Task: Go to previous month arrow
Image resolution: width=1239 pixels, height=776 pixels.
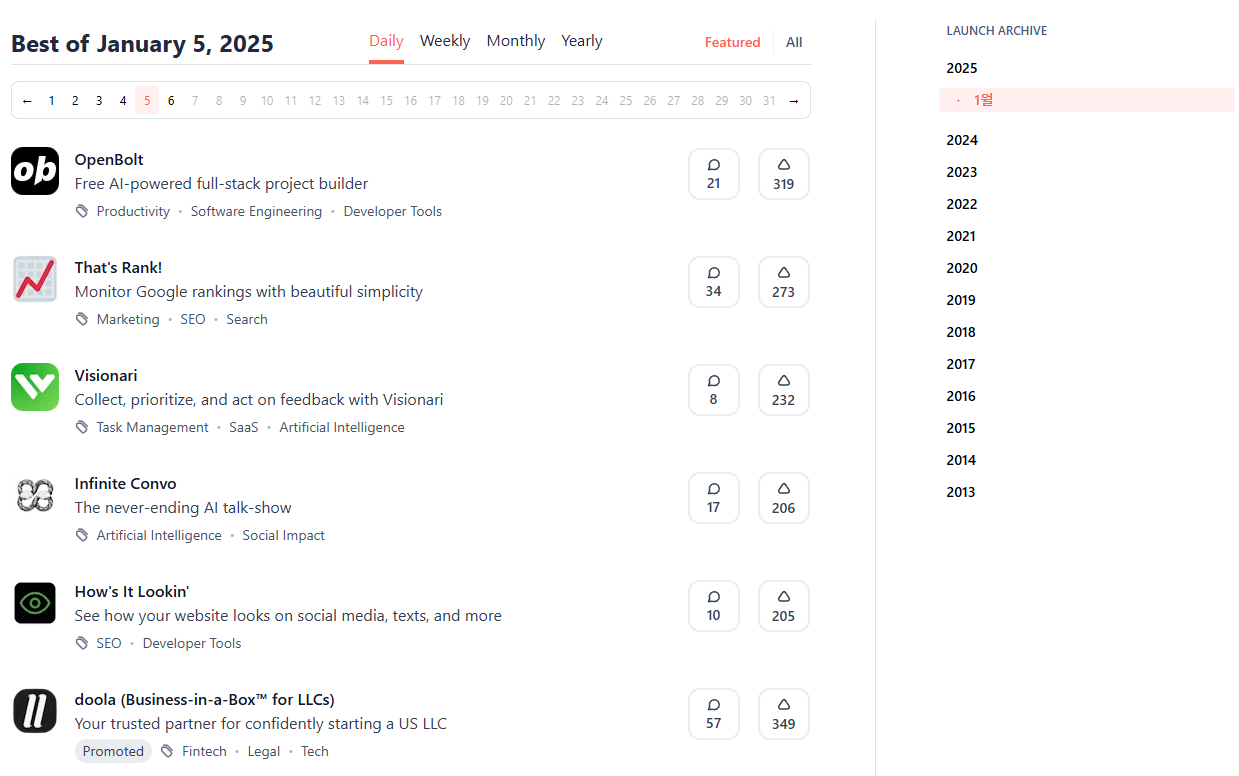Action: (27, 100)
